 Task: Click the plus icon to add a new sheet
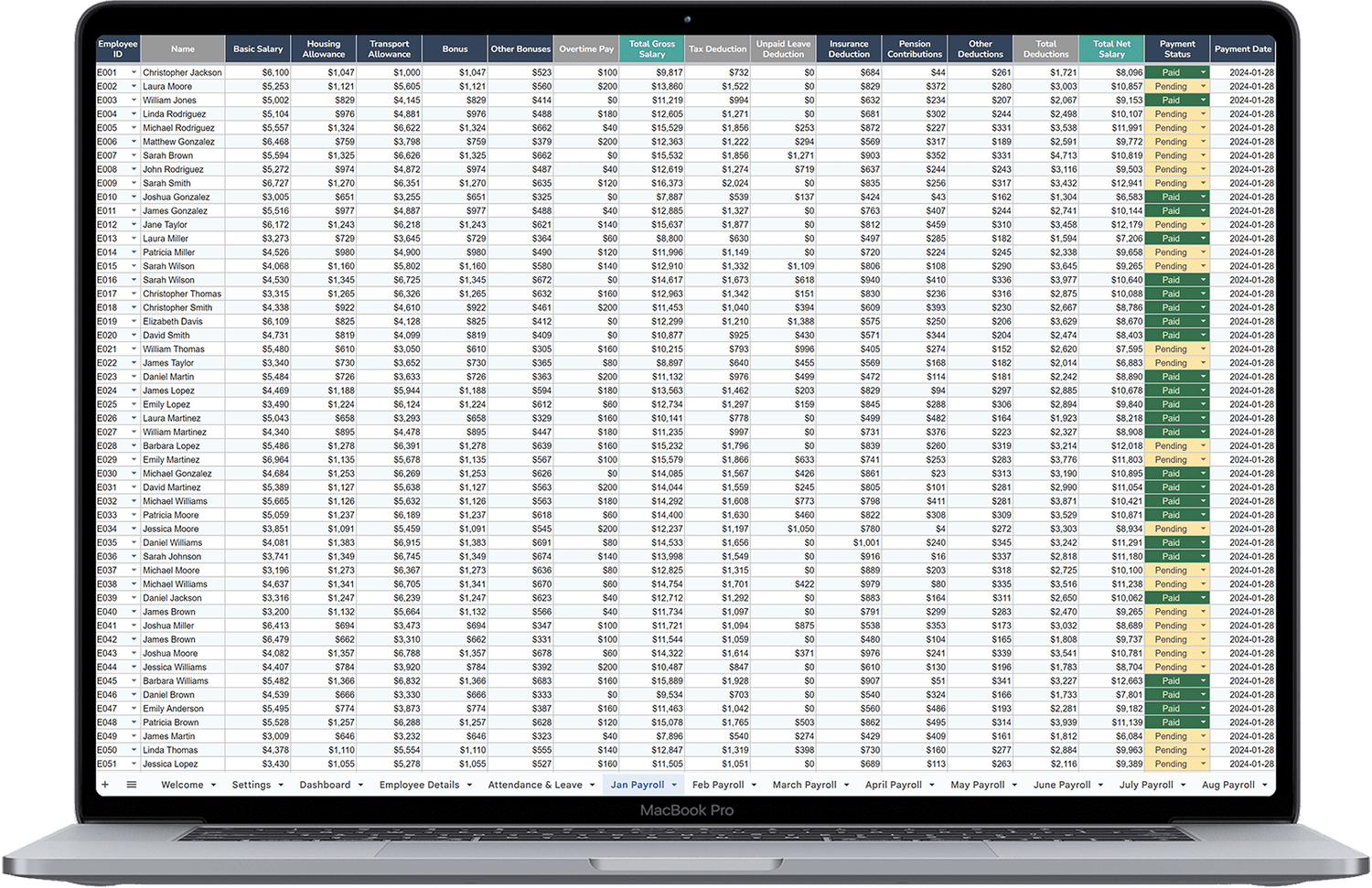coord(105,785)
